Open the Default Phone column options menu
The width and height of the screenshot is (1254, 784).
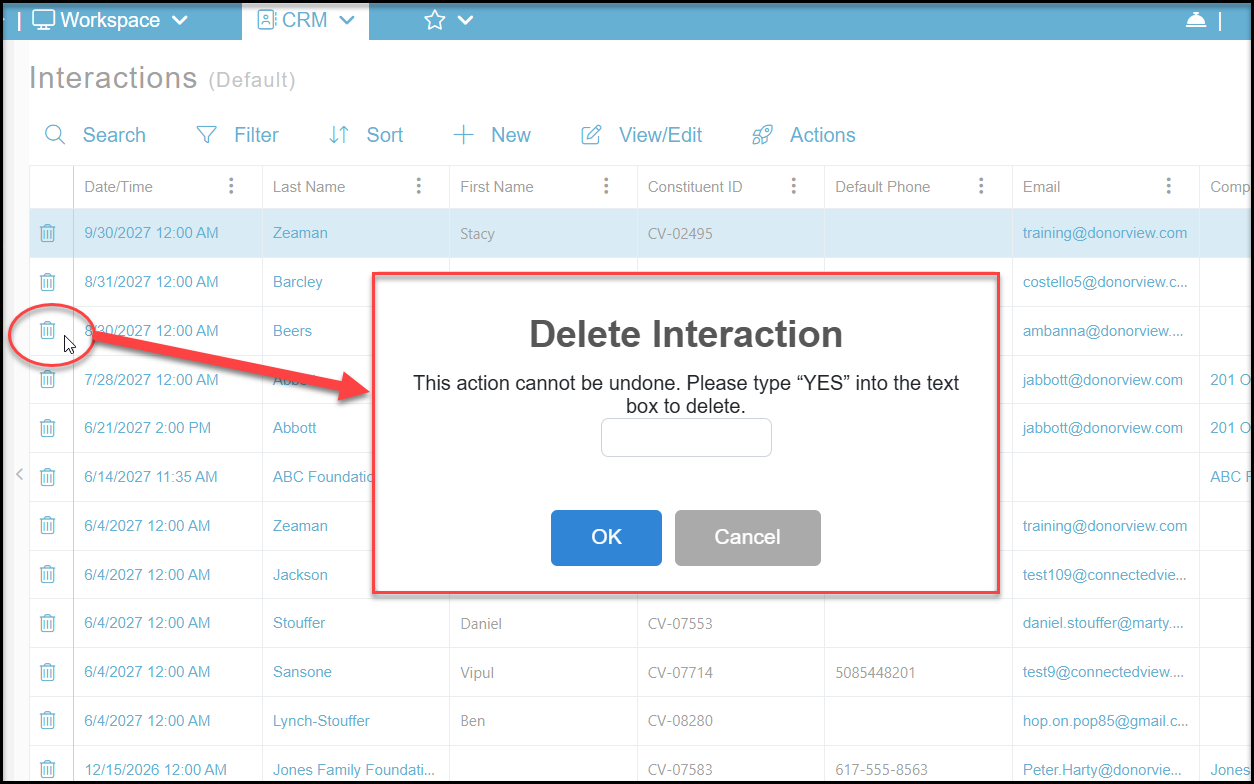(x=981, y=186)
